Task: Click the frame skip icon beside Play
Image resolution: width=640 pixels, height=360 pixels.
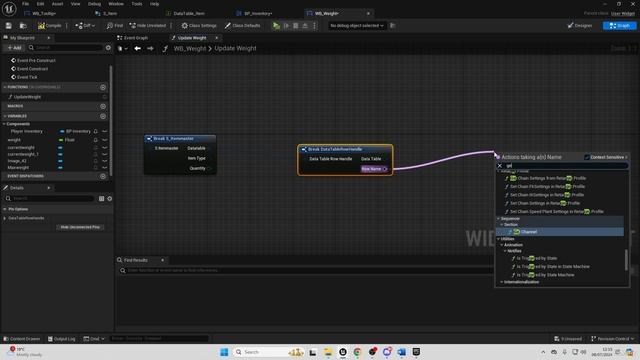Action: coord(286,26)
